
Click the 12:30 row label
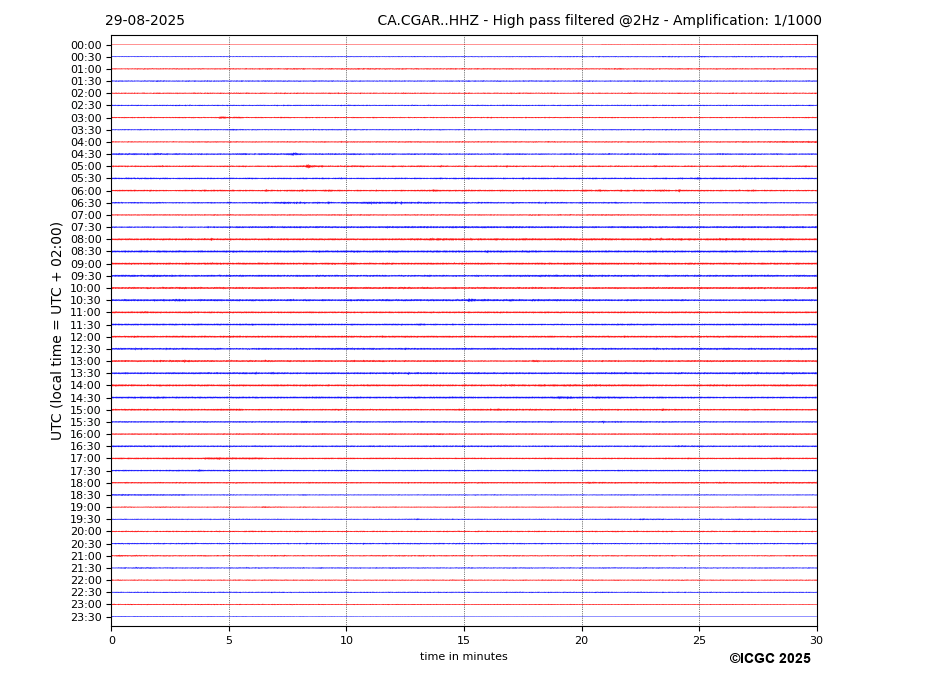(x=86, y=349)
